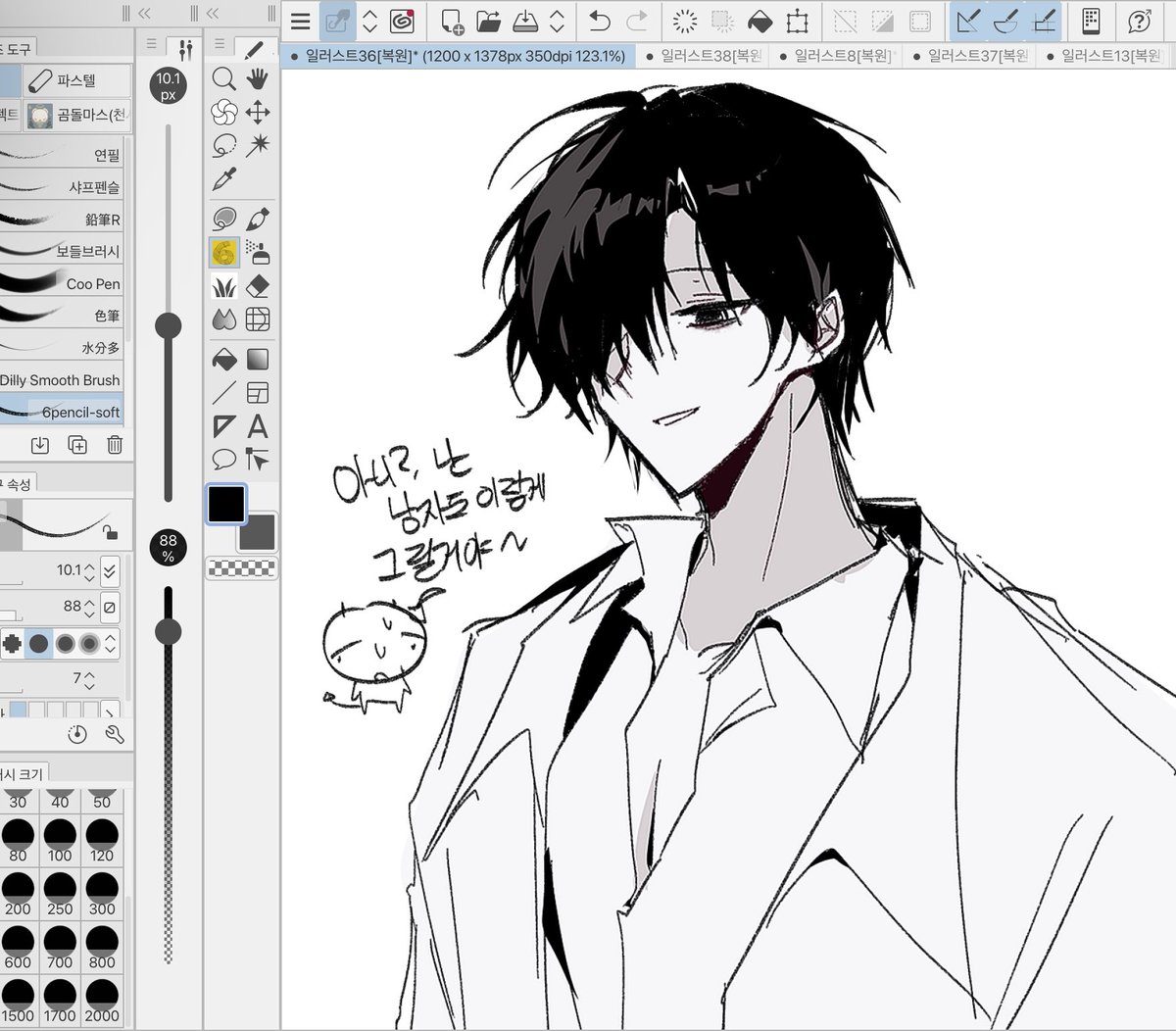Collapse sub tool palette chevrons
The image size is (1176, 1031).
click(144, 13)
